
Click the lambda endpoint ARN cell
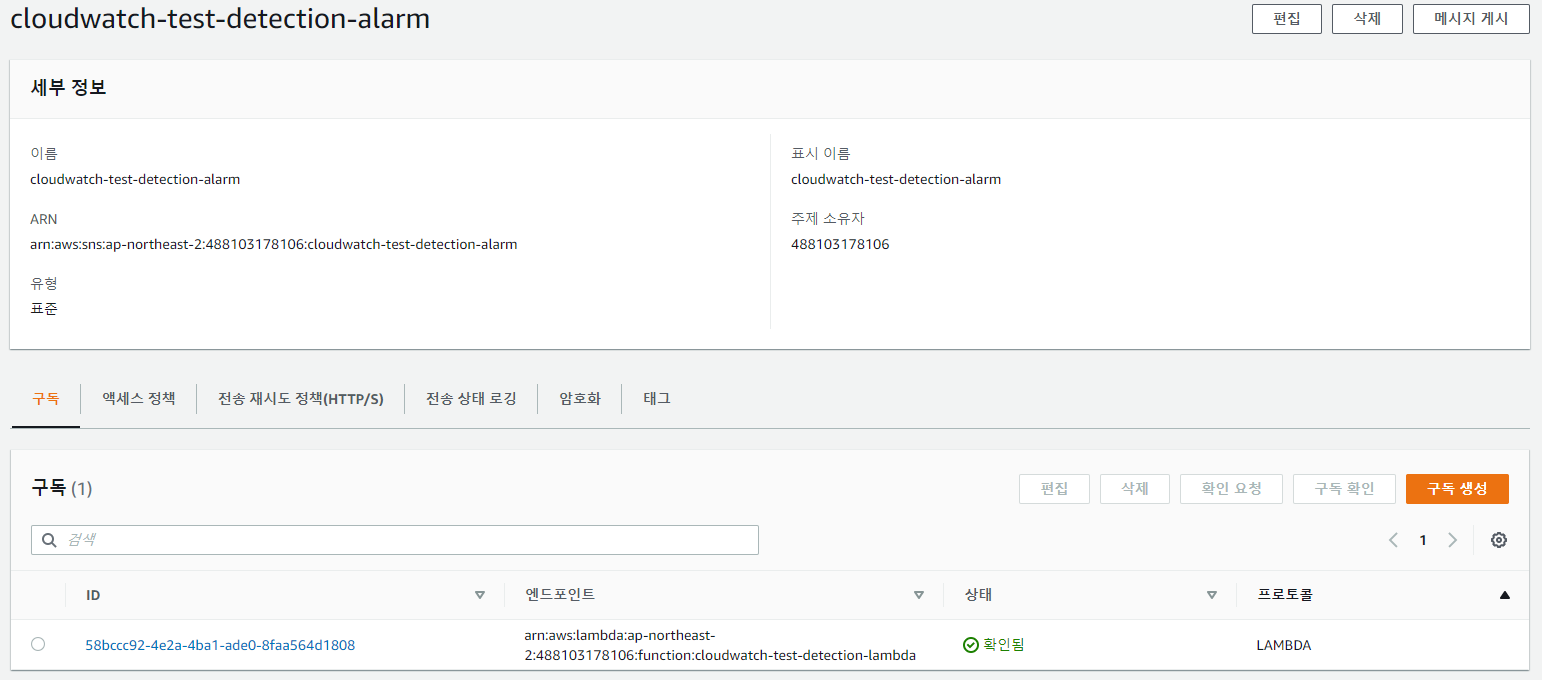720,645
